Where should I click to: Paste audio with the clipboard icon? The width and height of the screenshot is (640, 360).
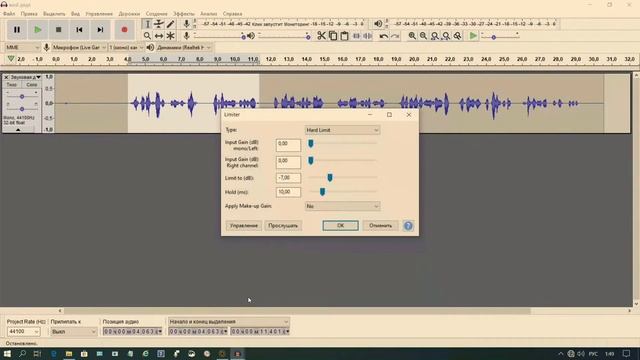pos(344,36)
